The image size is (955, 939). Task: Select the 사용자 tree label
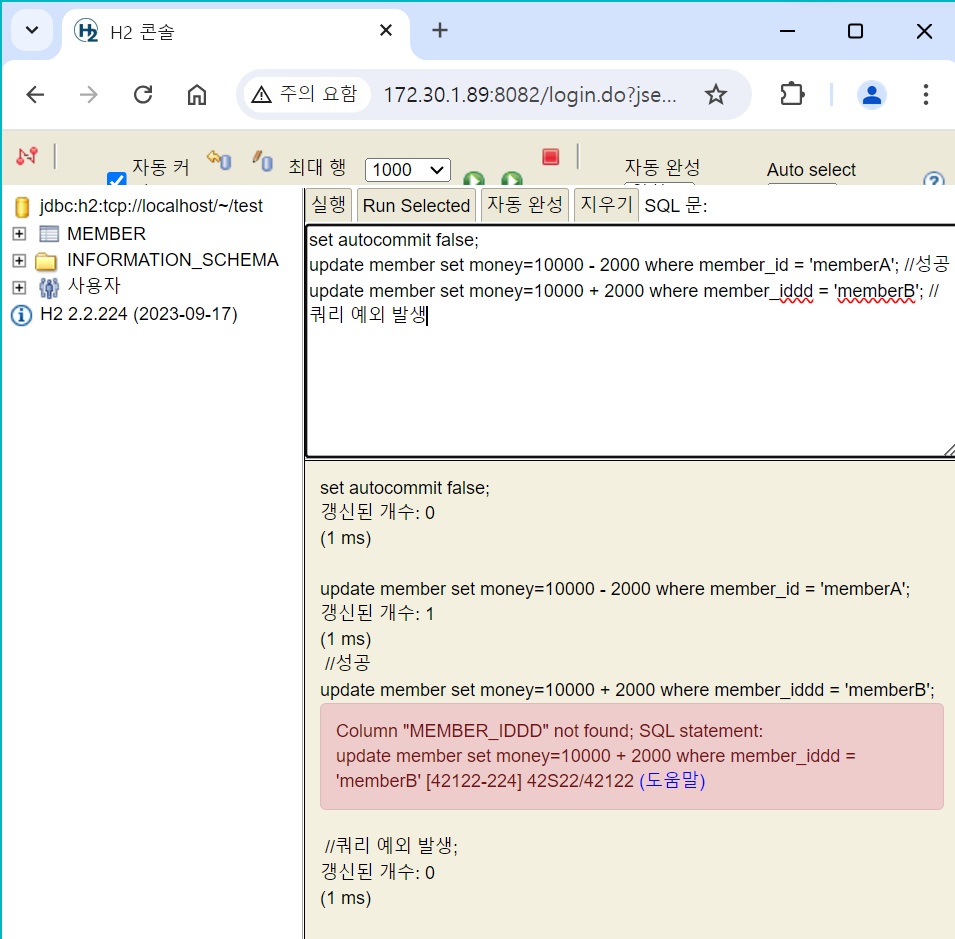tap(94, 286)
